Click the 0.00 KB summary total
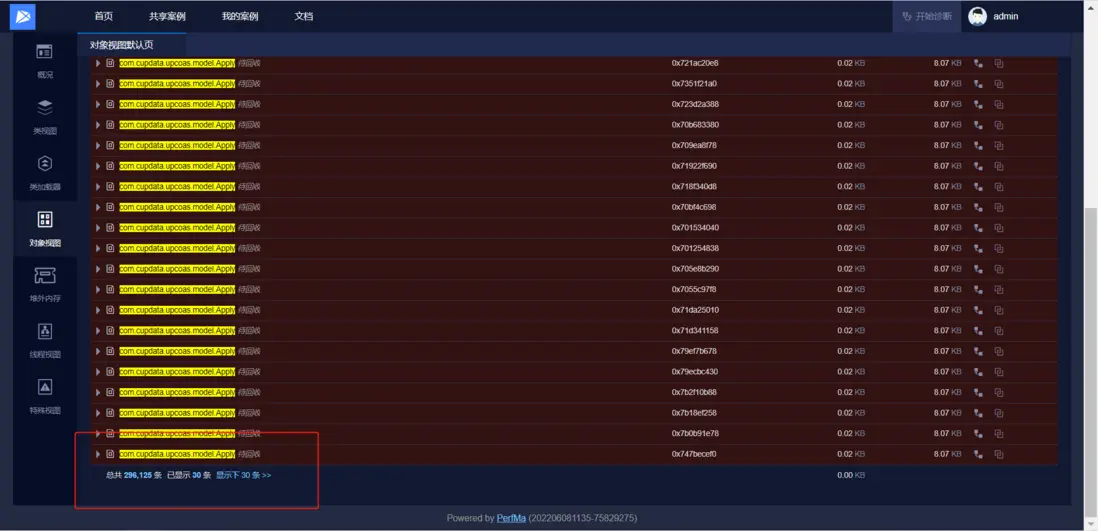 click(851, 475)
